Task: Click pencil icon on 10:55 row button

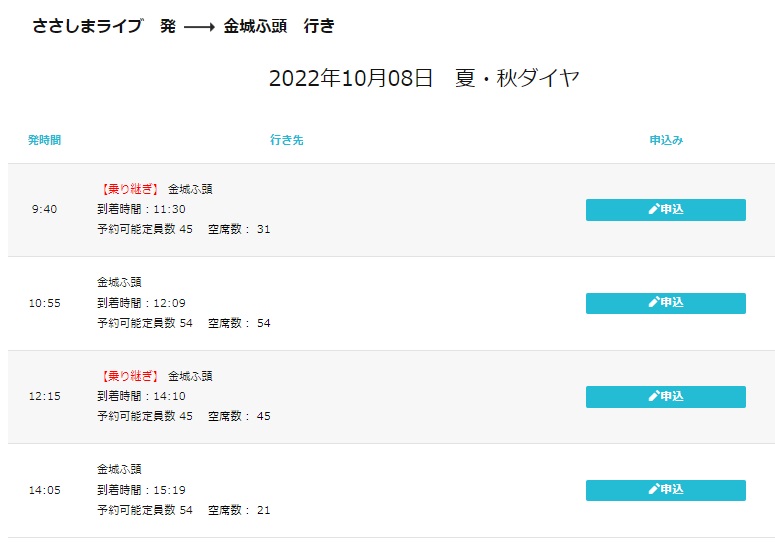Action: tap(653, 302)
